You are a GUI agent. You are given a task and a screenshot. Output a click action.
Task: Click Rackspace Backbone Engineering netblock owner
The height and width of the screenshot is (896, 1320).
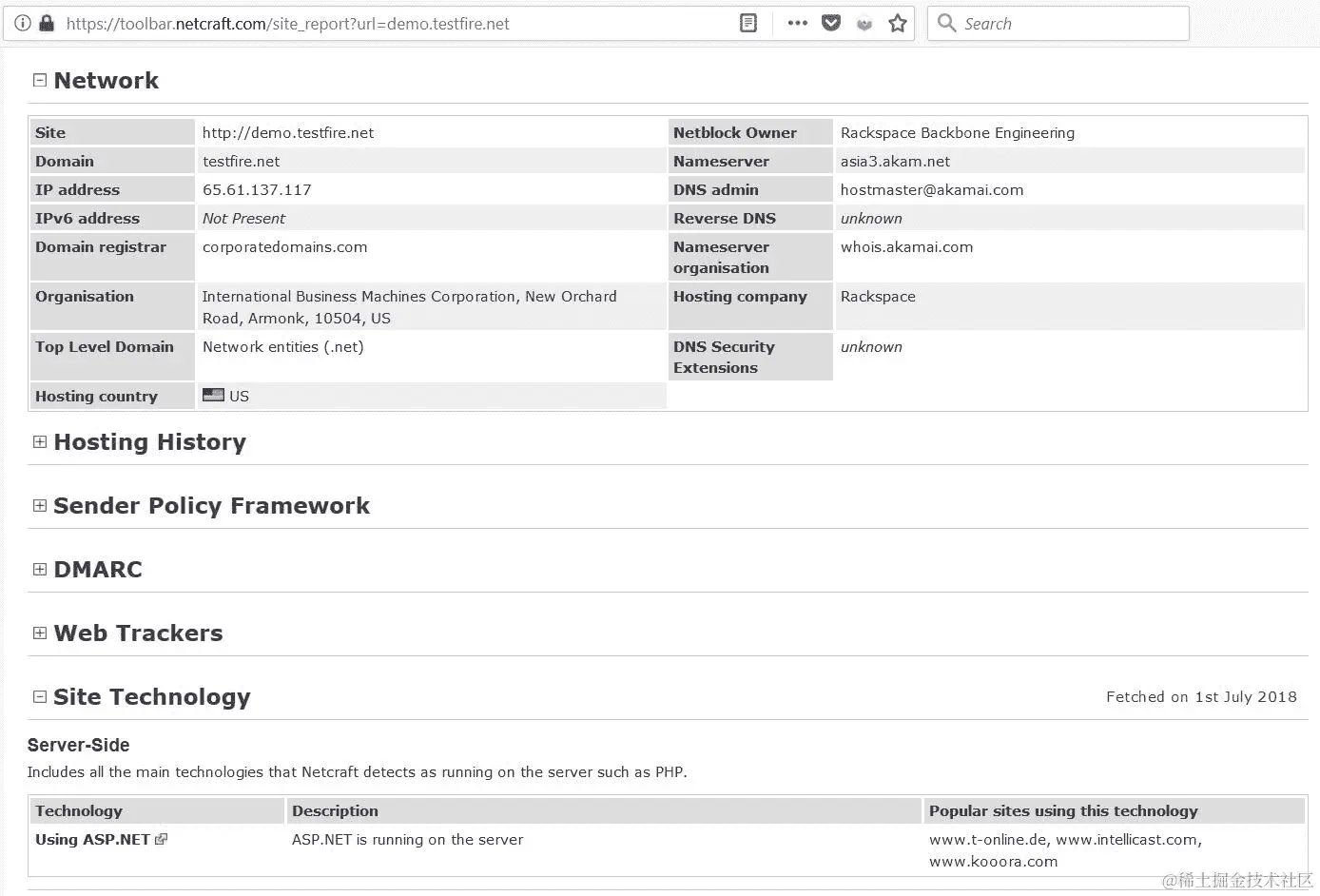click(957, 132)
